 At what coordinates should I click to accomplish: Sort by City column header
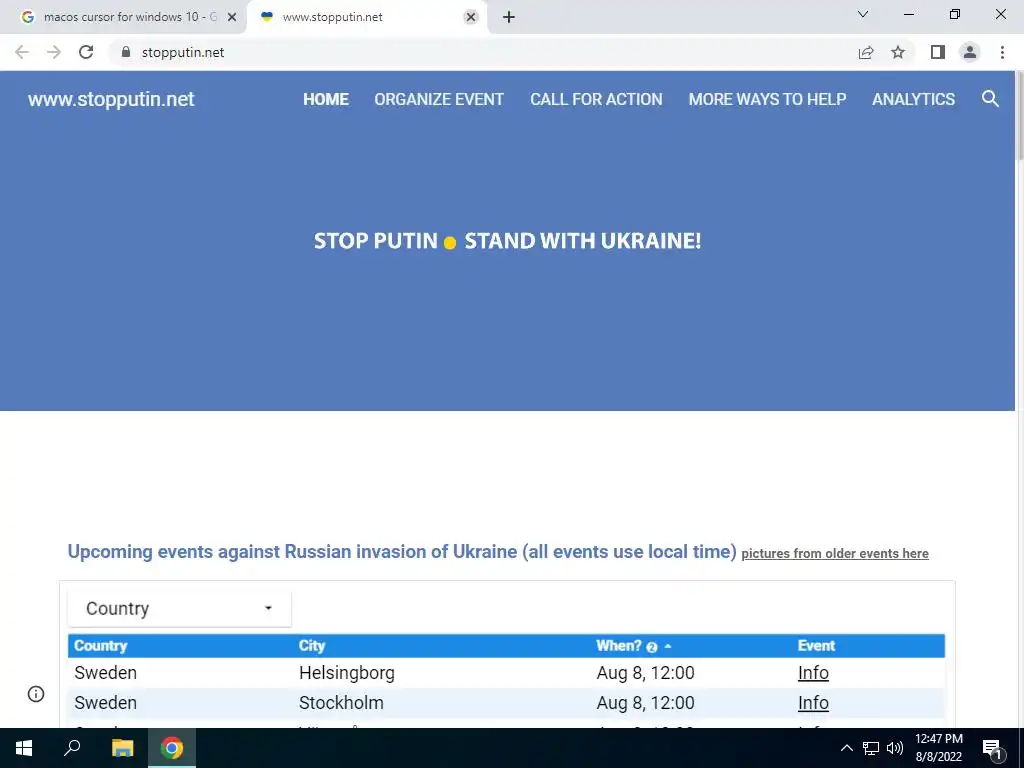312,646
